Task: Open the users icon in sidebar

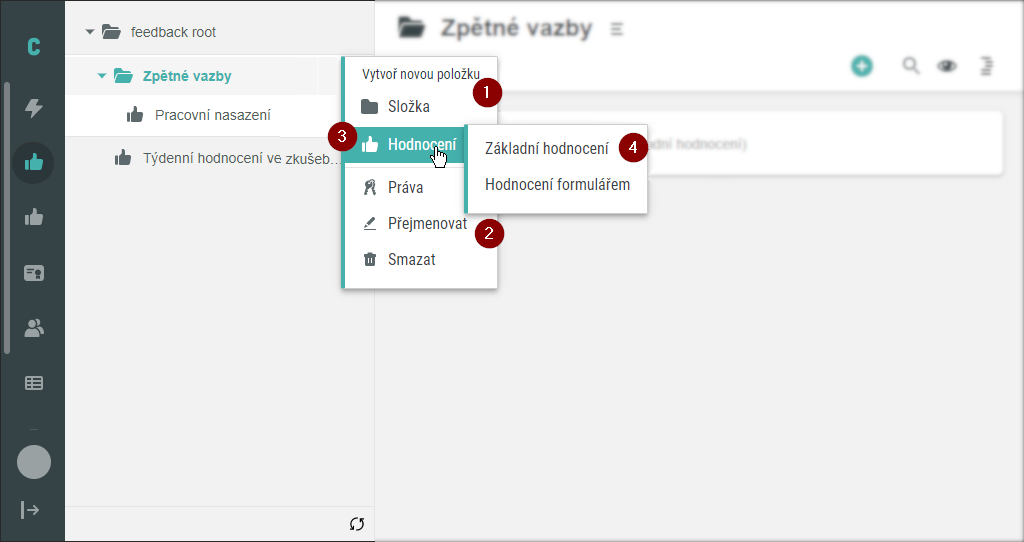Action: tap(34, 327)
